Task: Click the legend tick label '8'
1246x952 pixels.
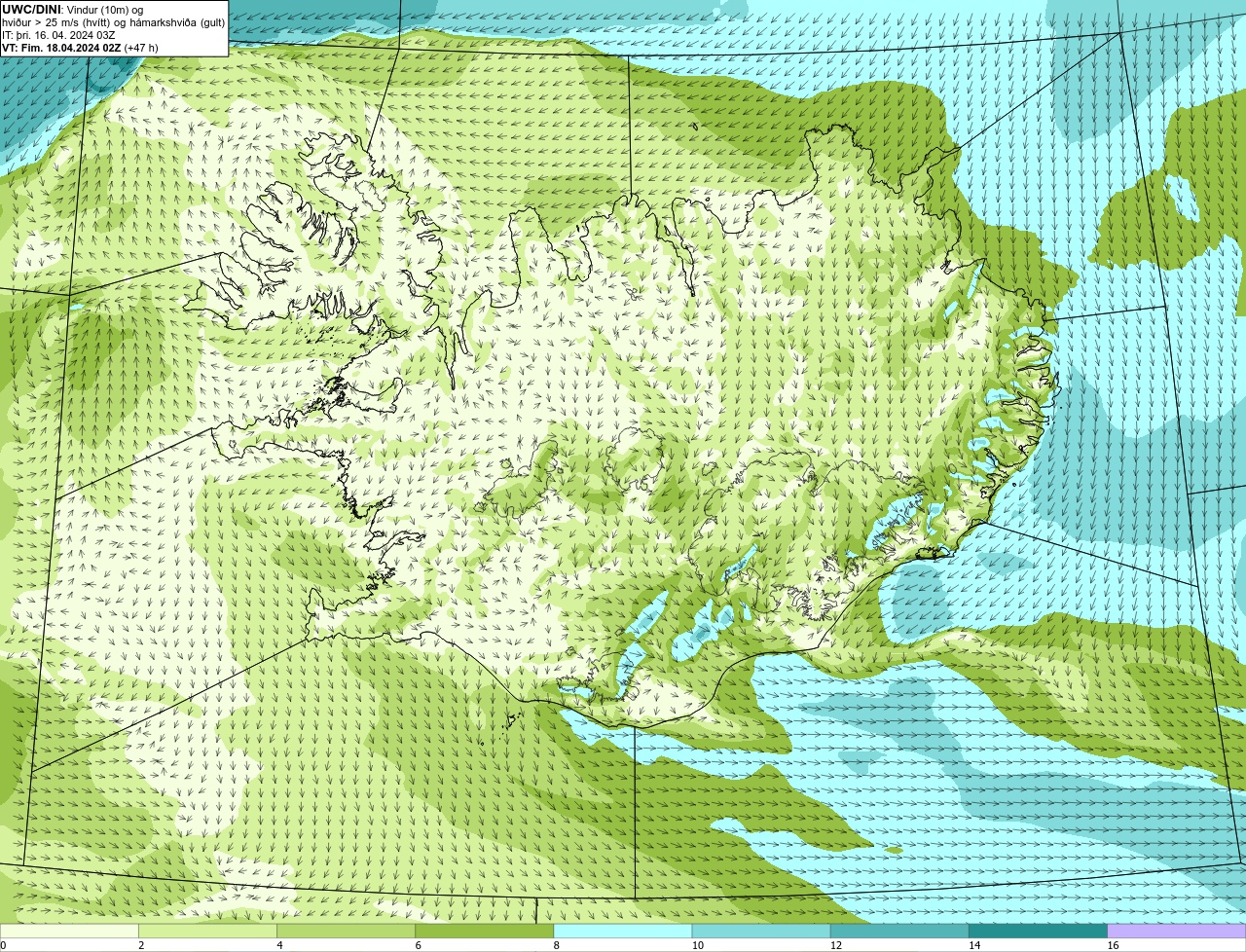Action: 556,945
